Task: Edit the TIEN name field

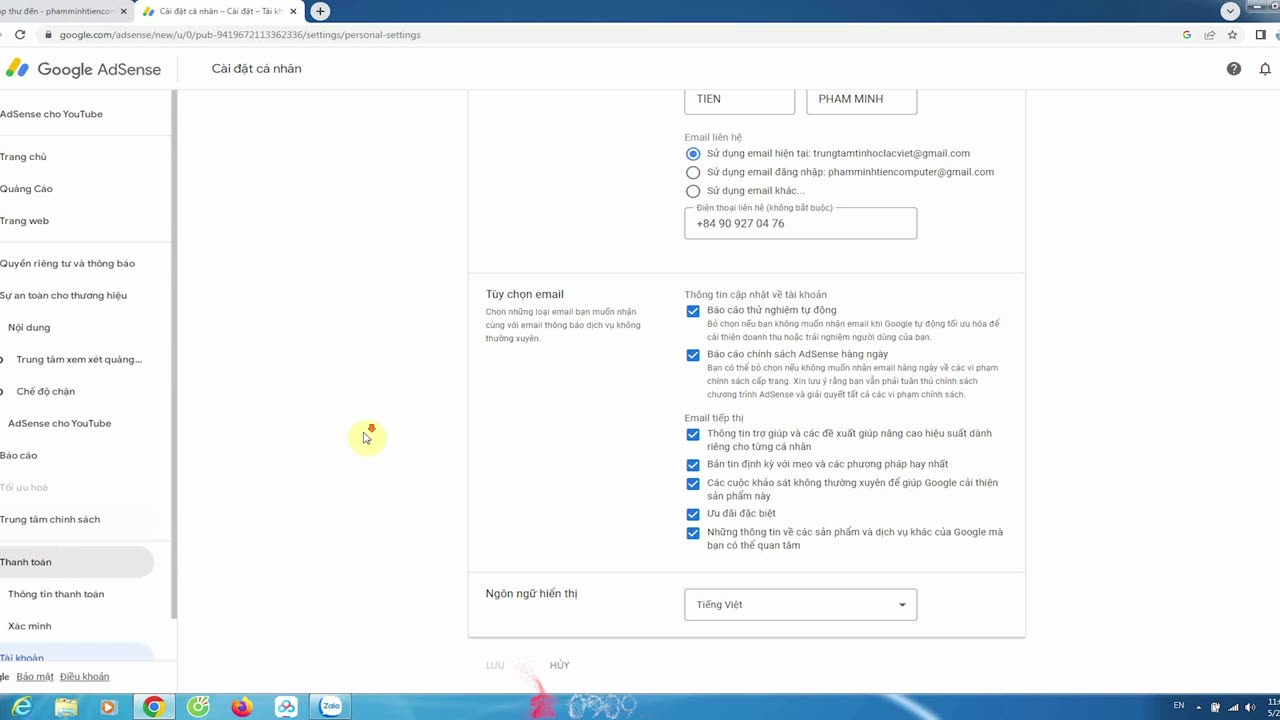Action: click(x=739, y=100)
